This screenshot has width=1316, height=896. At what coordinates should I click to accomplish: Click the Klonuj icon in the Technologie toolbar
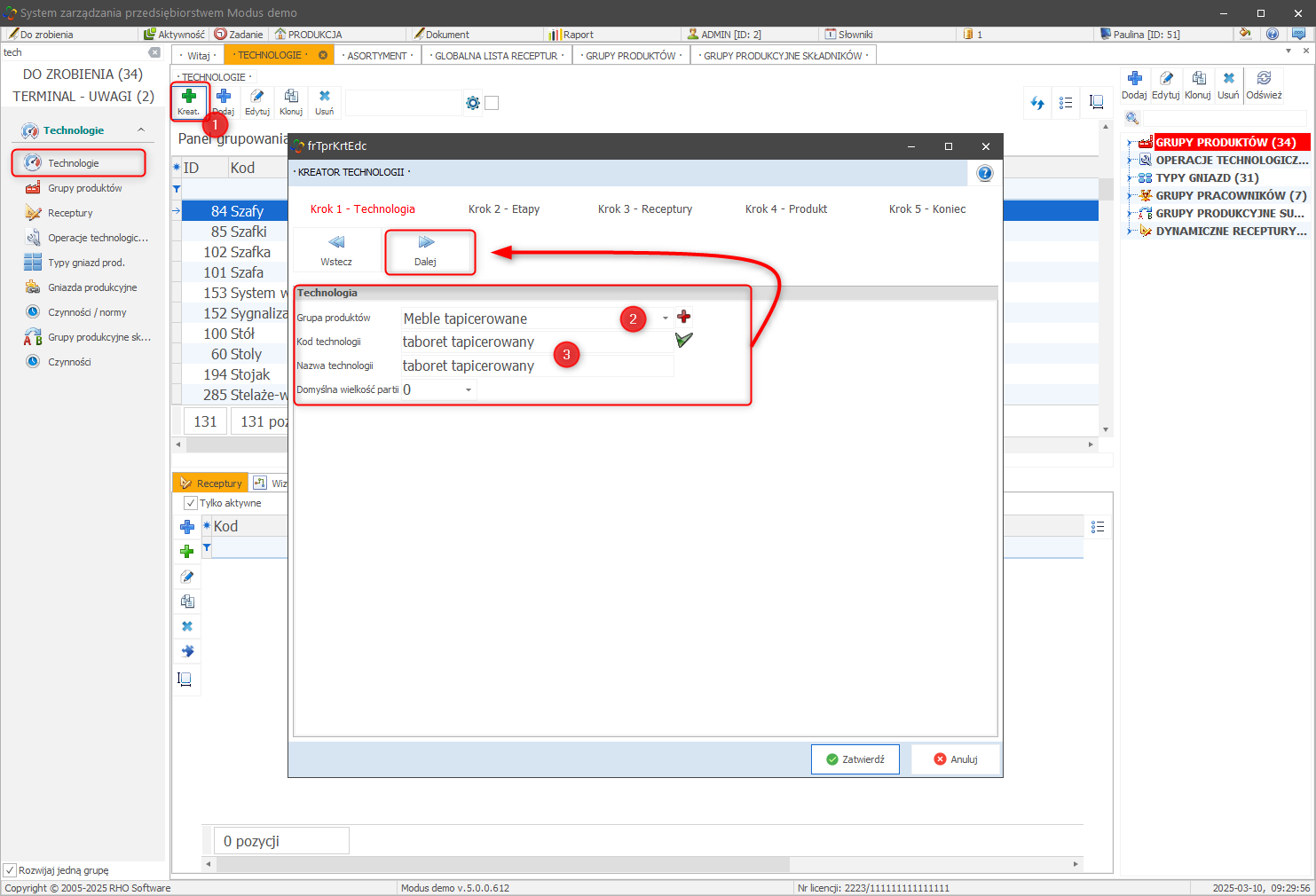coord(291,97)
